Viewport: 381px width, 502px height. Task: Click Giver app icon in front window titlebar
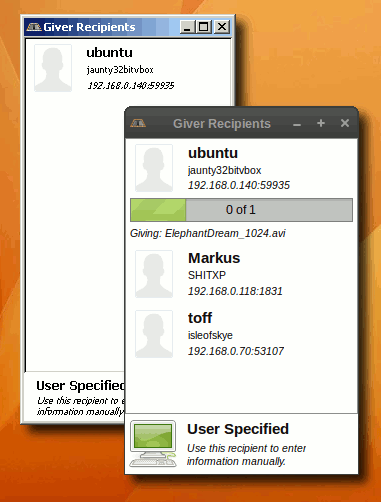[x=138, y=123]
